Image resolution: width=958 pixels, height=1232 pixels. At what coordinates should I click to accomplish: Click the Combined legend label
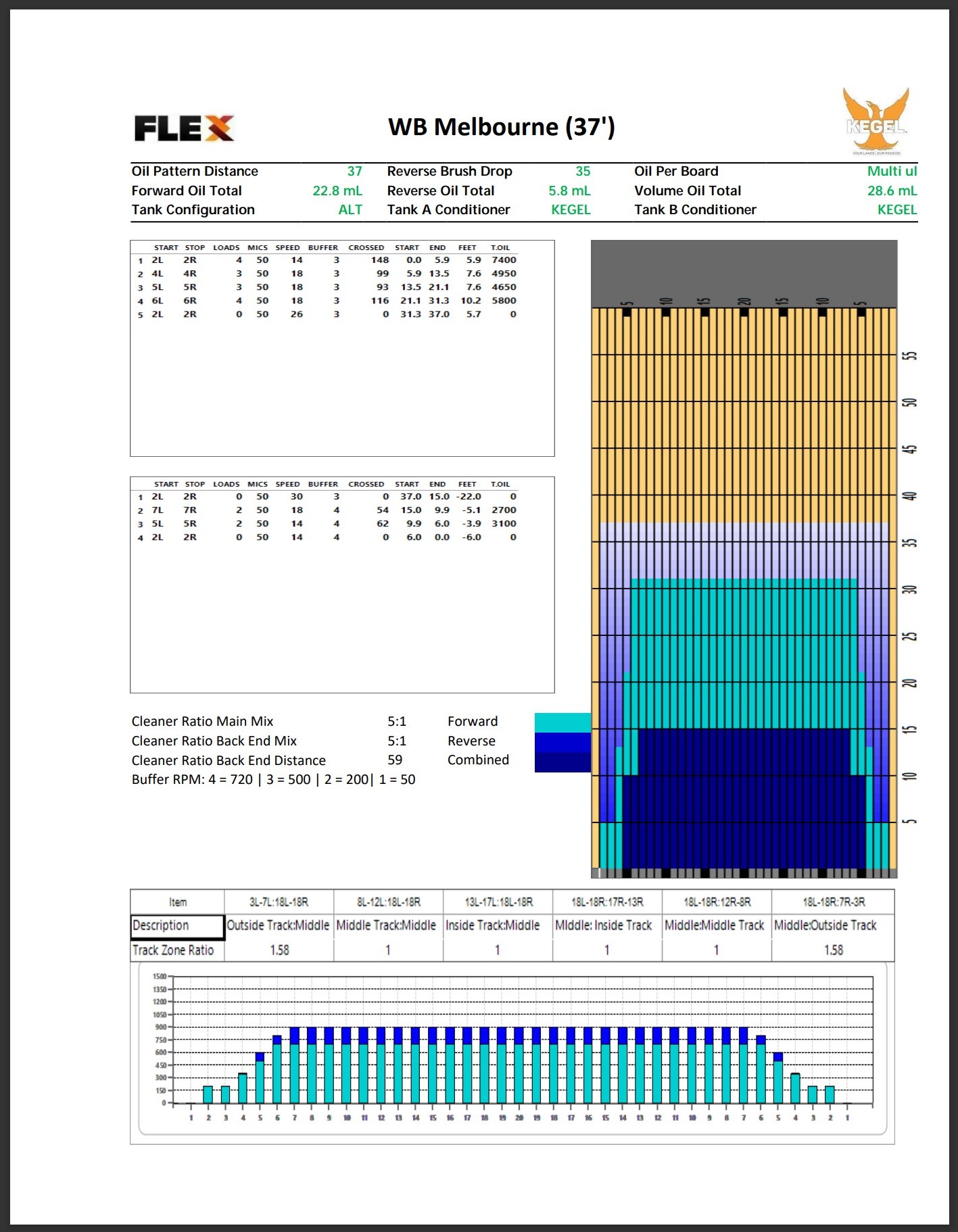pyautogui.click(x=478, y=760)
